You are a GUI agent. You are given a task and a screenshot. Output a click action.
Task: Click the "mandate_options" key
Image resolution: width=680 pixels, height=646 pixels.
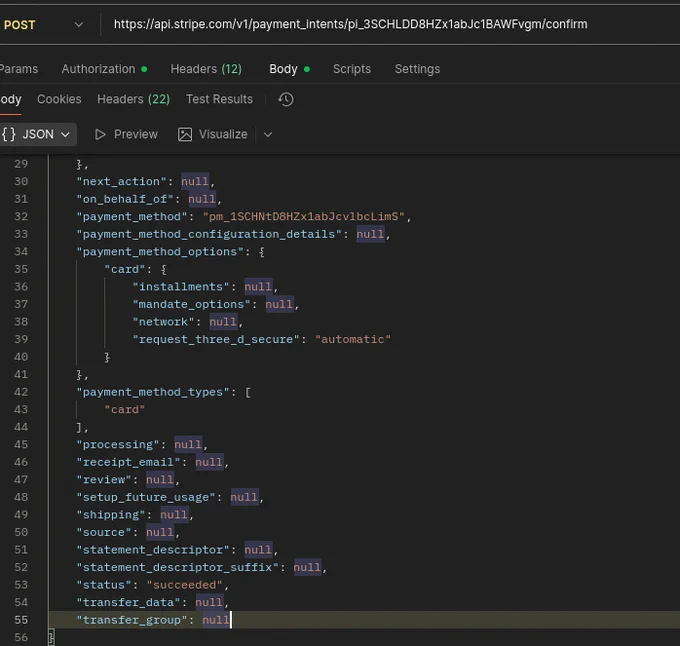point(191,304)
